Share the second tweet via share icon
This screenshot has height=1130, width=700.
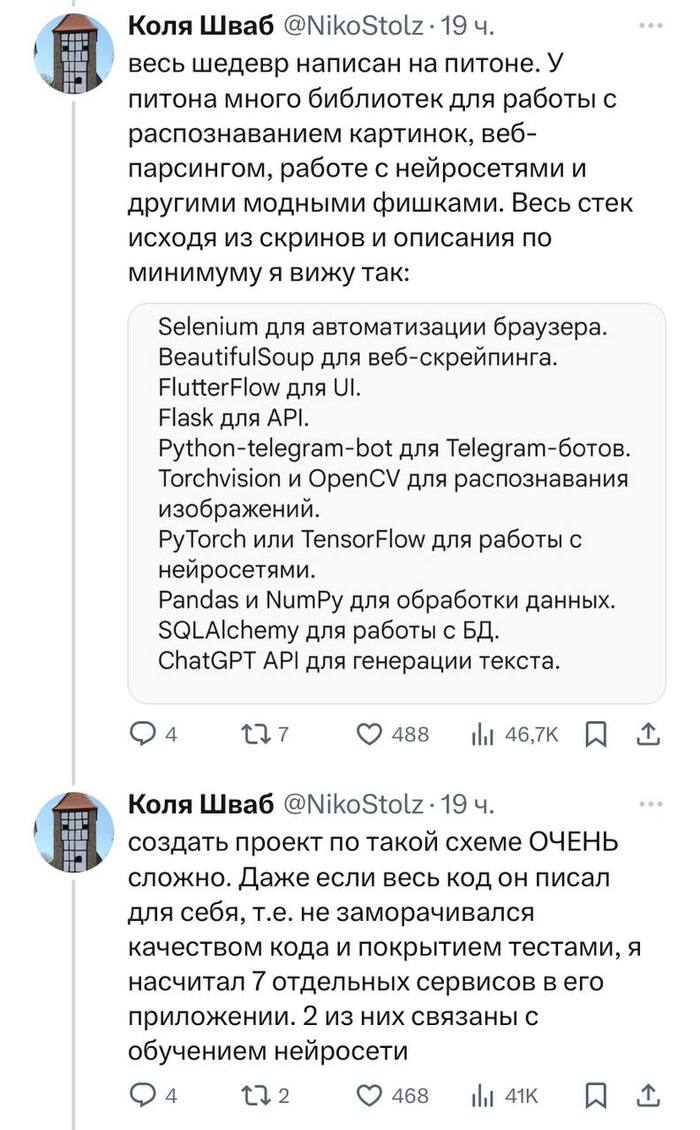[647, 1096]
